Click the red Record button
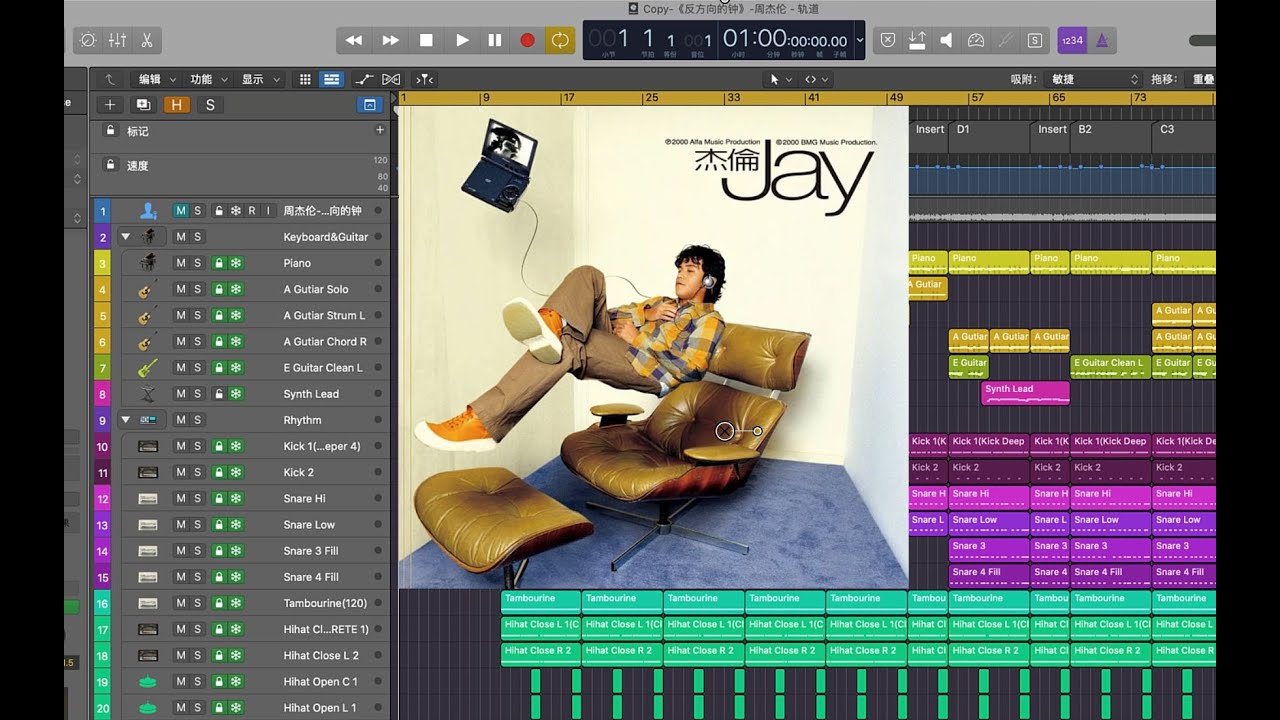1280x720 pixels. [x=527, y=40]
